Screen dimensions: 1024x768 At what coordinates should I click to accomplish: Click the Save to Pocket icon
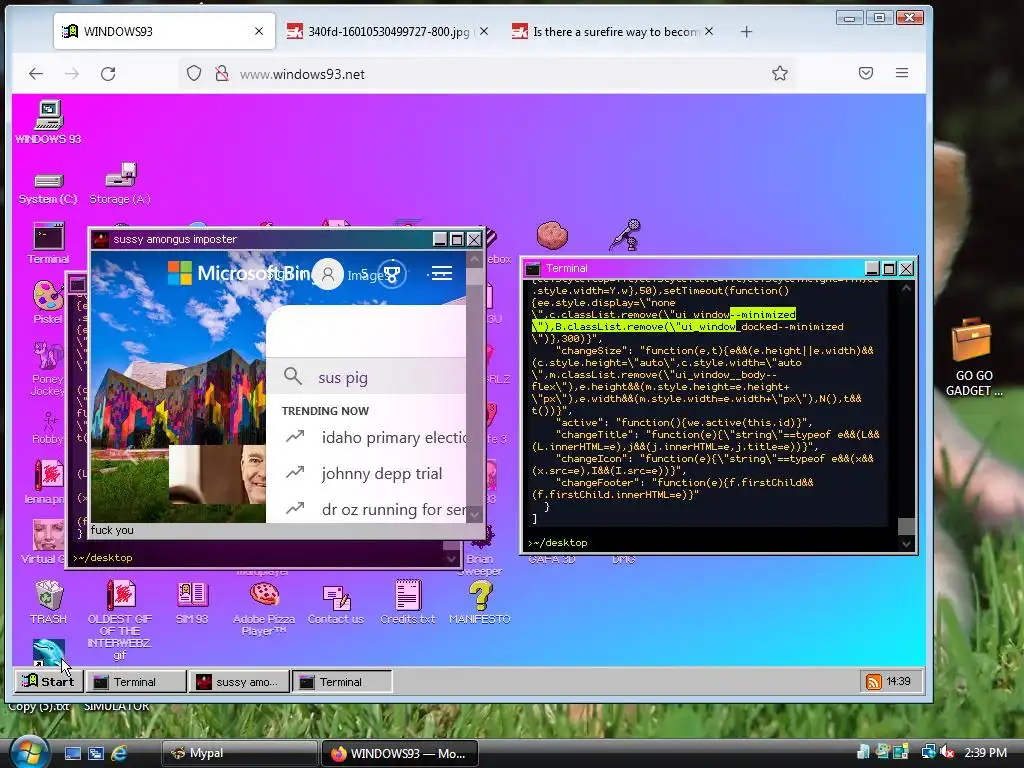click(866, 73)
